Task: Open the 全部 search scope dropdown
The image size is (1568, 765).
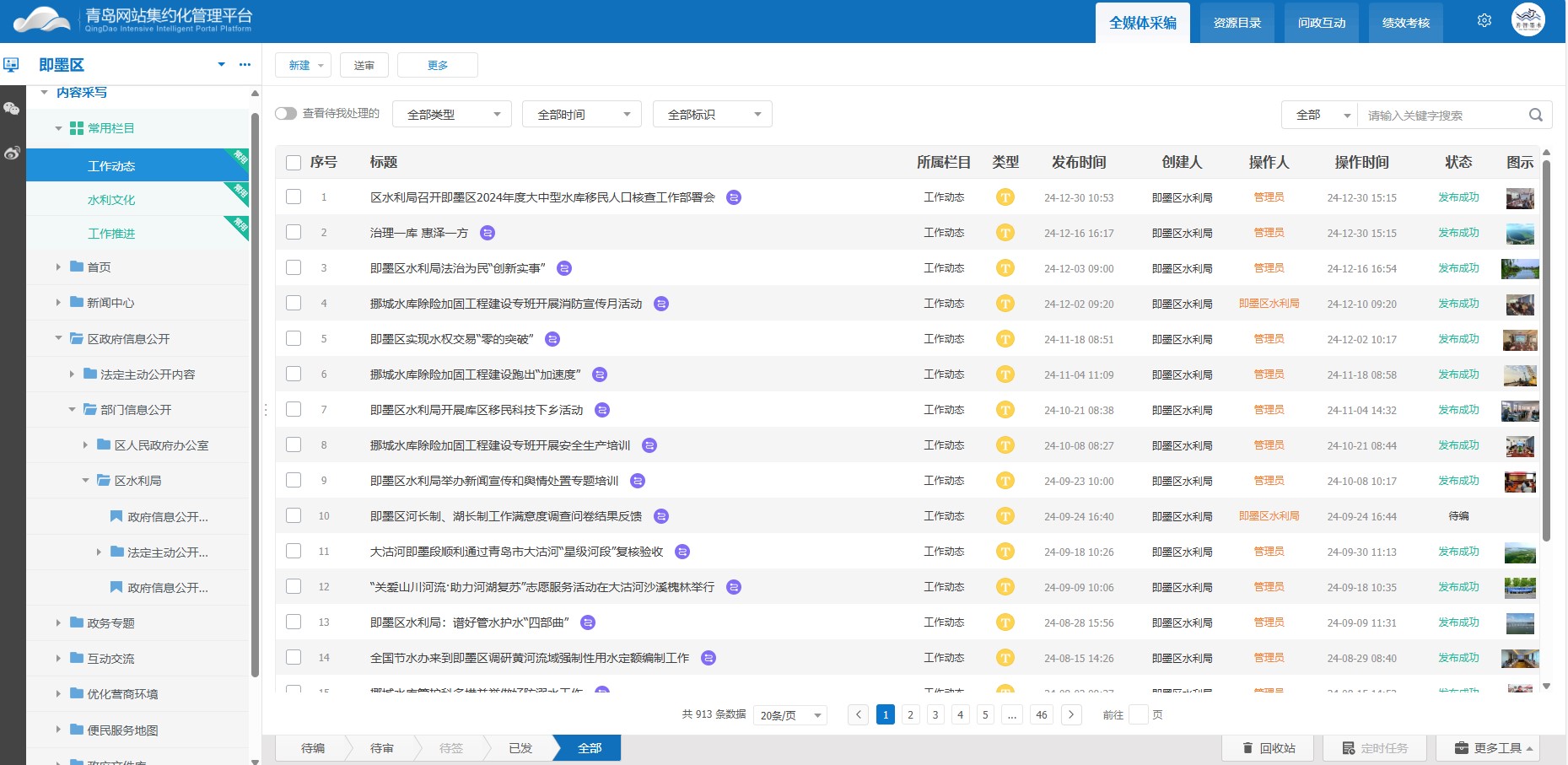Action: click(x=1320, y=115)
